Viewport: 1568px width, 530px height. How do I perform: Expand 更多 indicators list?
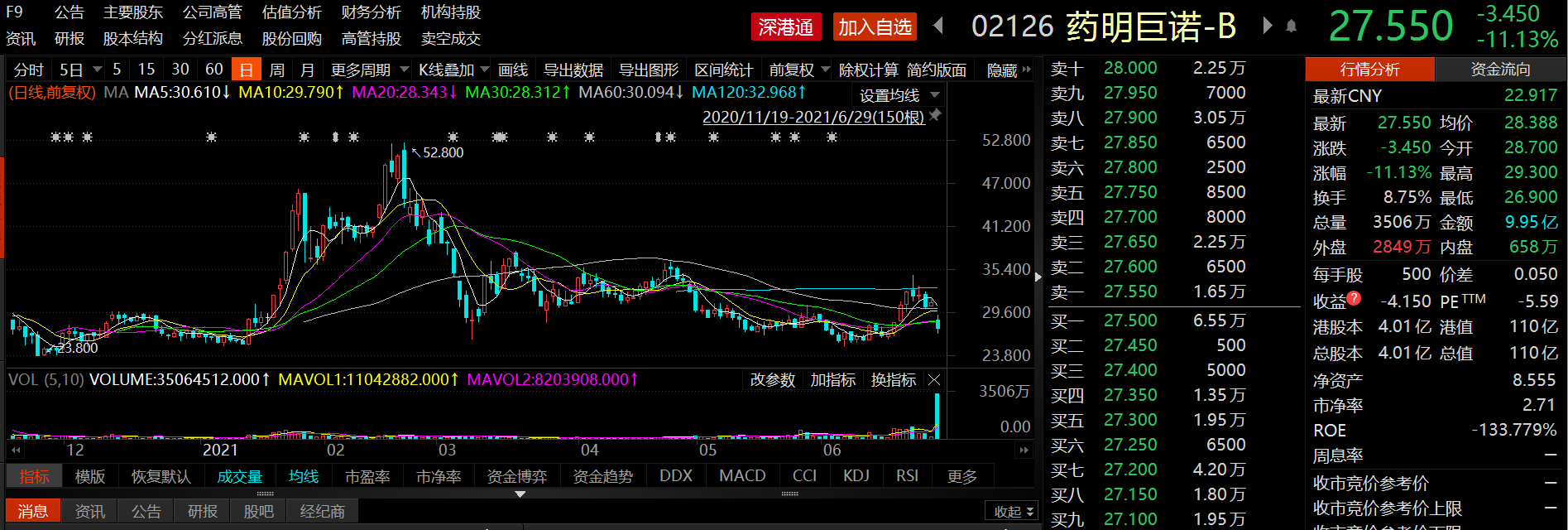962,476
